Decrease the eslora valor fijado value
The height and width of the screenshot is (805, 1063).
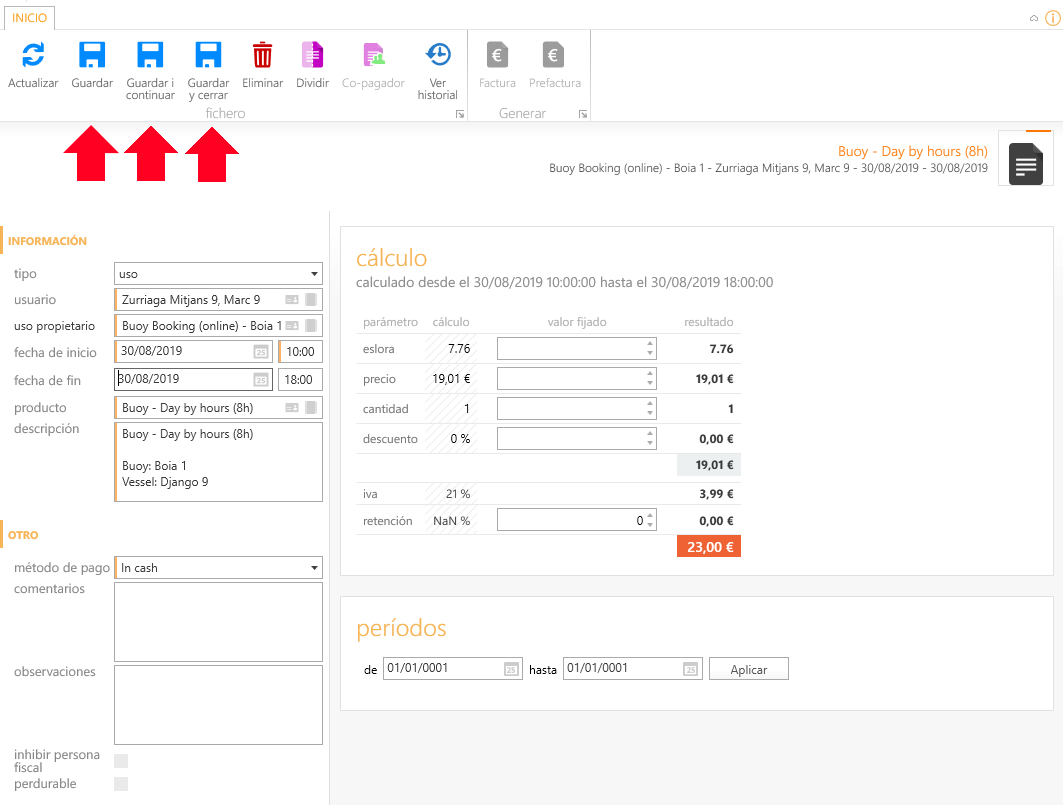[650, 353]
